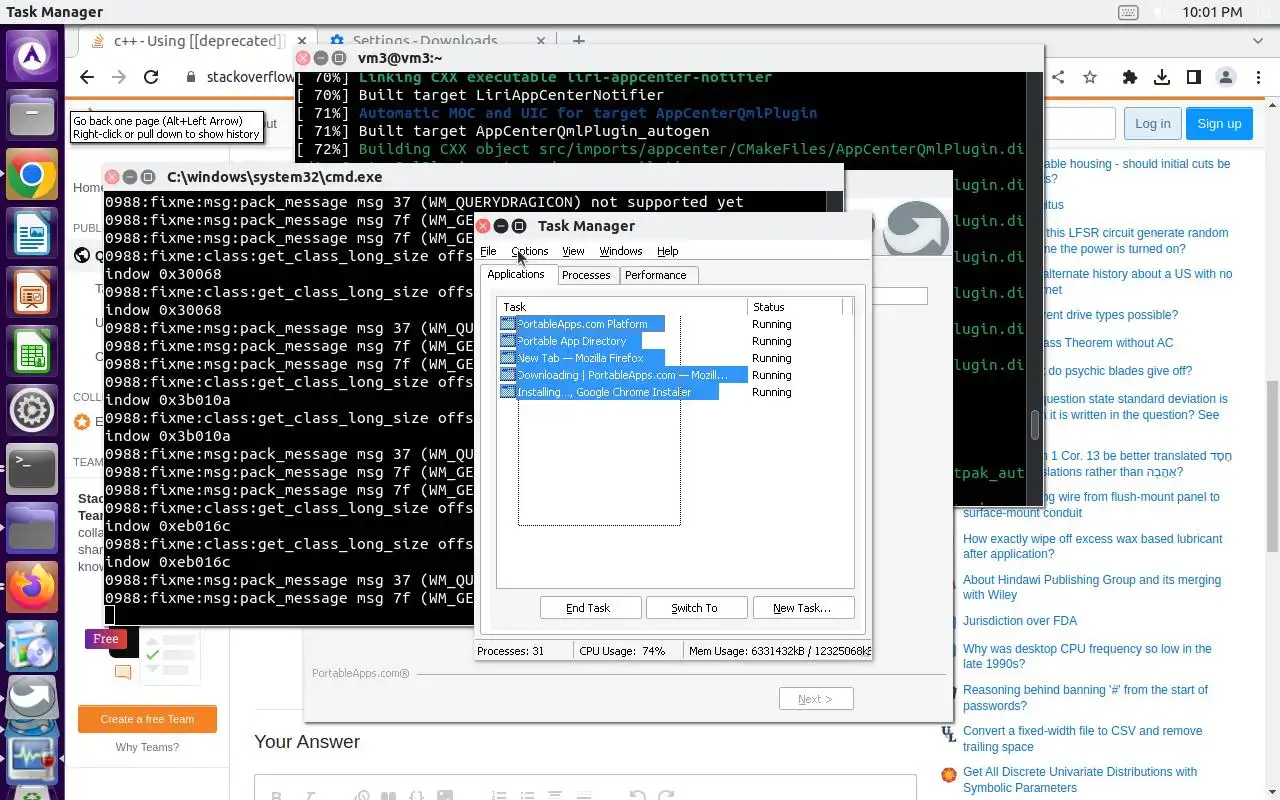Screen dimensions: 1280x800
Task: Launch Firefox from the dock
Action: pyautogui.click(x=32, y=587)
